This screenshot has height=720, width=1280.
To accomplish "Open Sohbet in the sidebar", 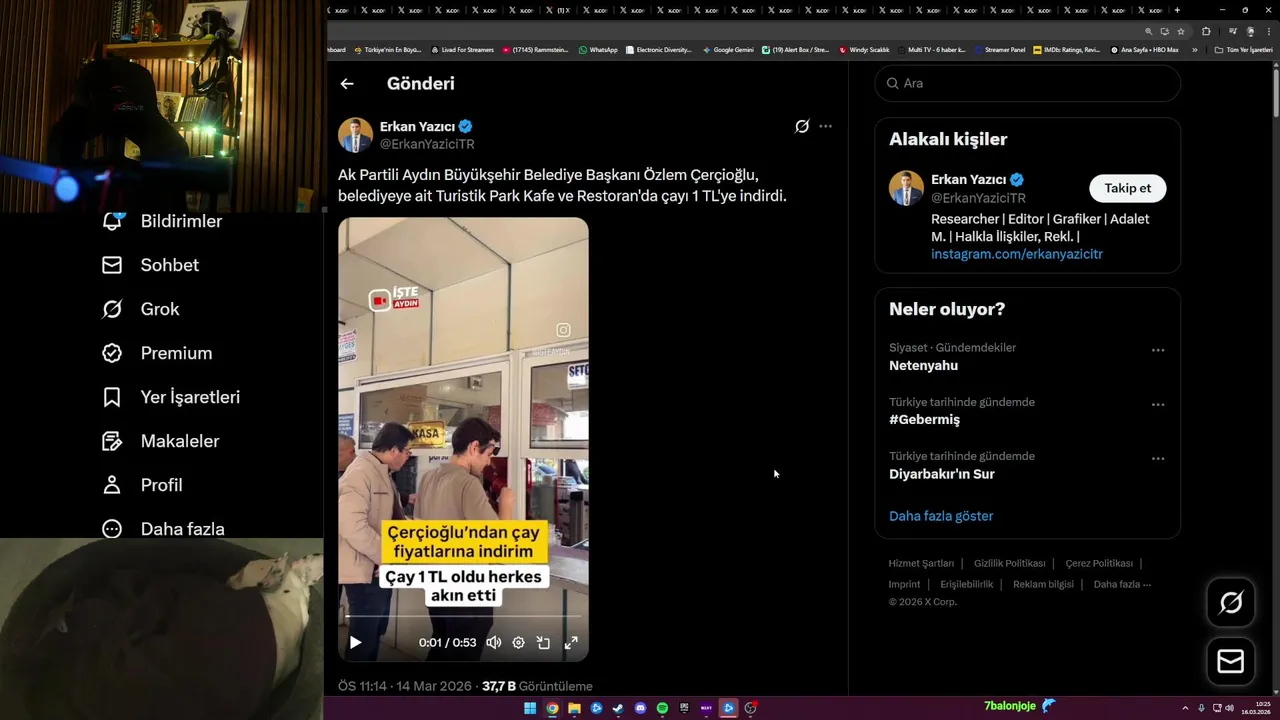I will pyautogui.click(x=150, y=265).
